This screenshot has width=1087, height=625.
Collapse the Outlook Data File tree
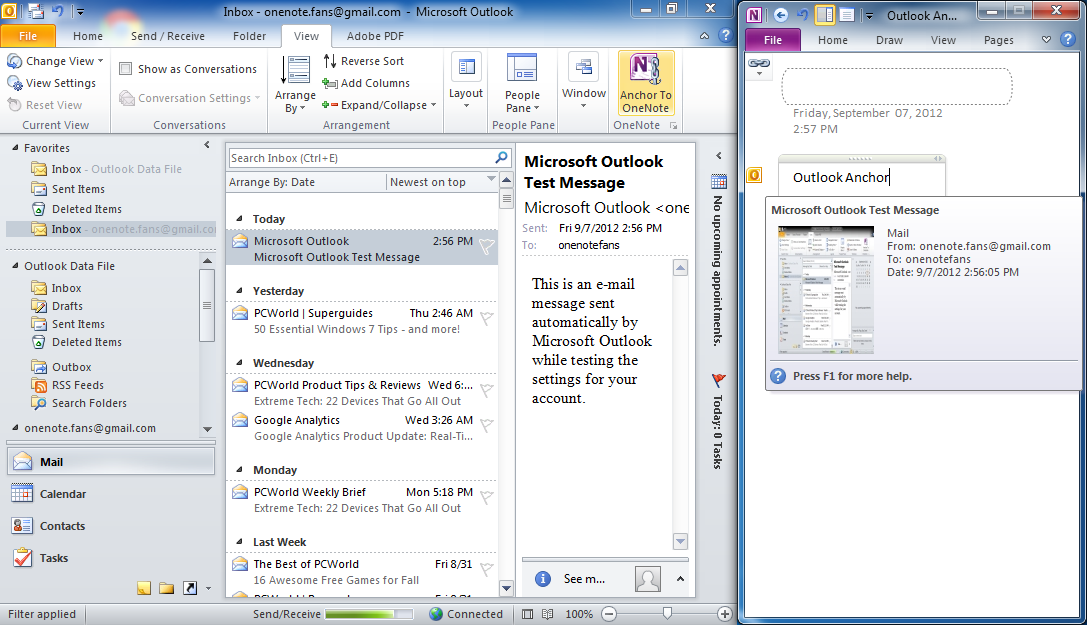click(x=15, y=265)
